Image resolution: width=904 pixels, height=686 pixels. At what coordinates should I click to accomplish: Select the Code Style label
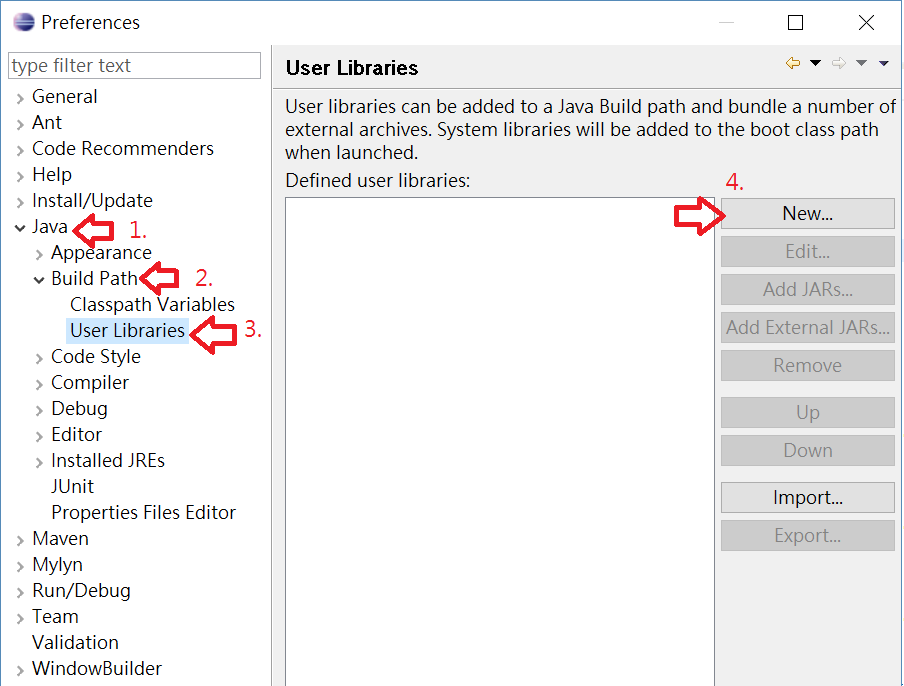click(x=96, y=356)
